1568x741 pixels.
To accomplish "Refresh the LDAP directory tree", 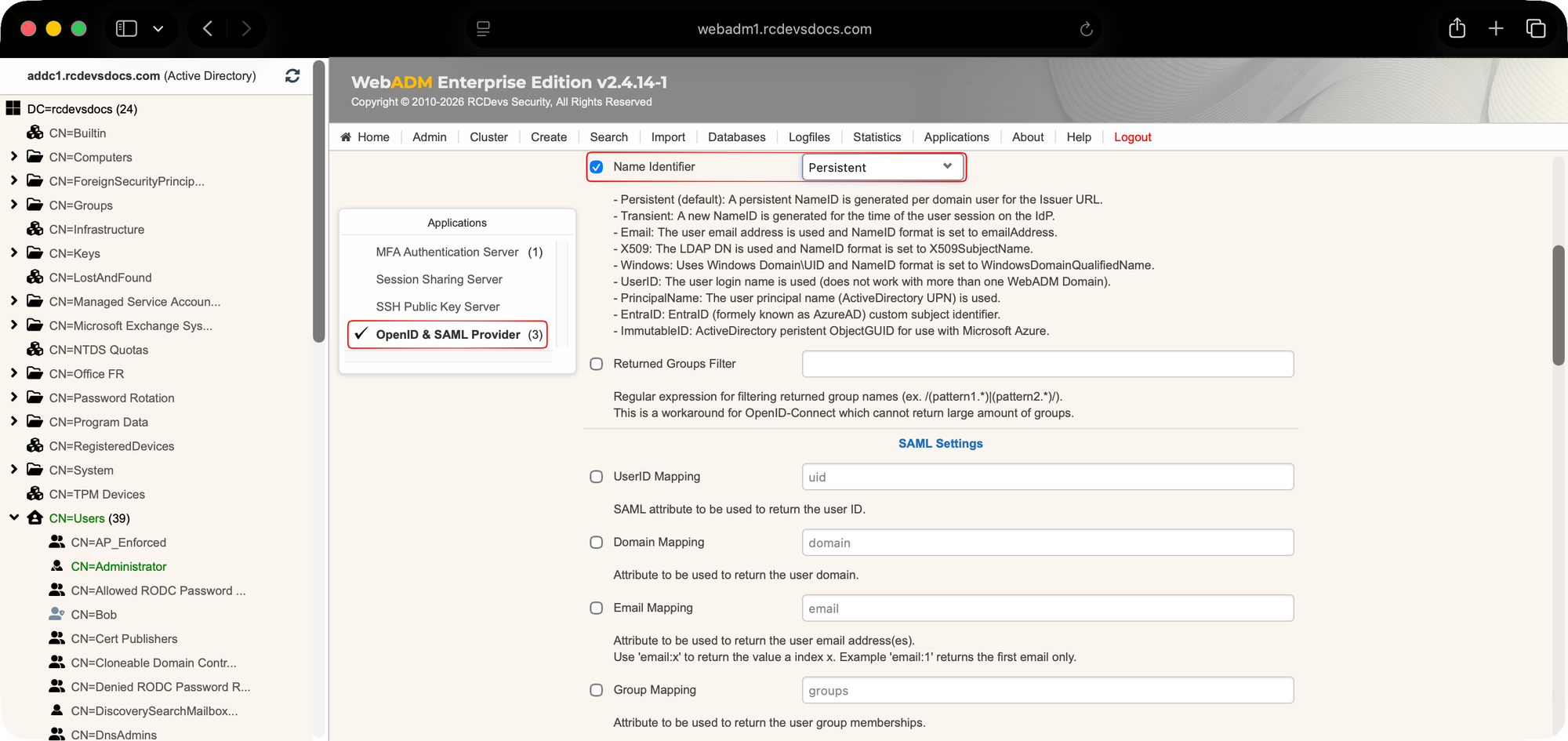I will click(292, 76).
